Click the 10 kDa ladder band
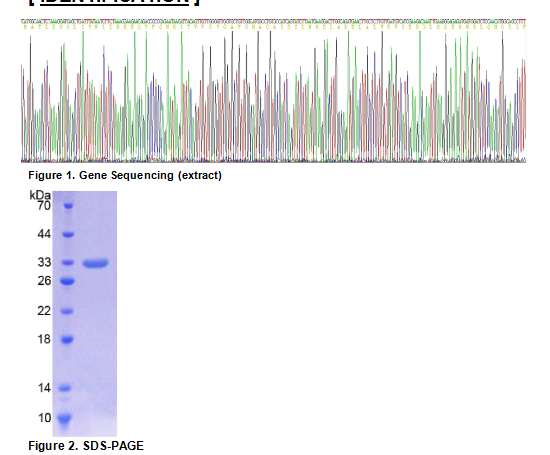Screen dimensions: 550x455 click(65, 418)
